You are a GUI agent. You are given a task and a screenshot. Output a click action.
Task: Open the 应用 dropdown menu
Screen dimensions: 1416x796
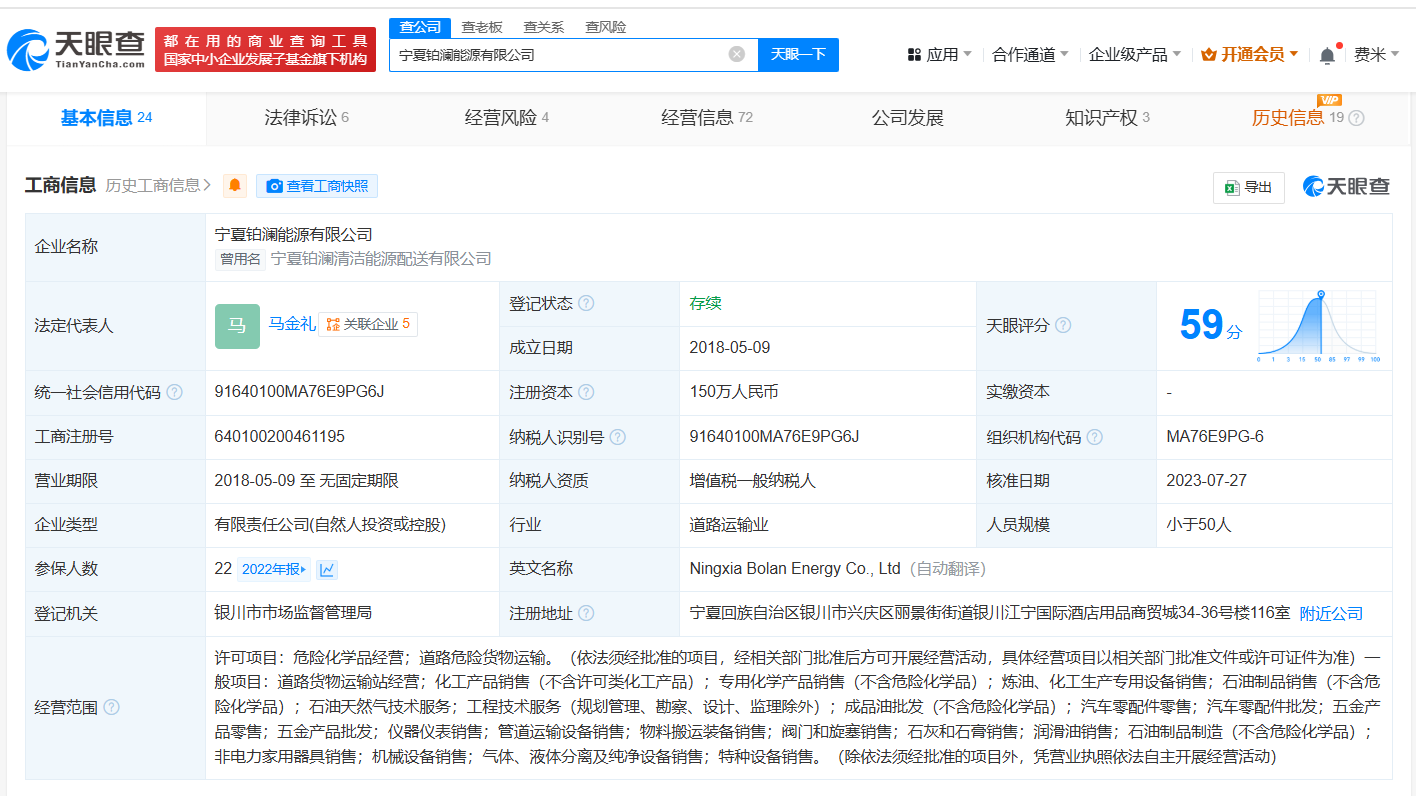939,54
